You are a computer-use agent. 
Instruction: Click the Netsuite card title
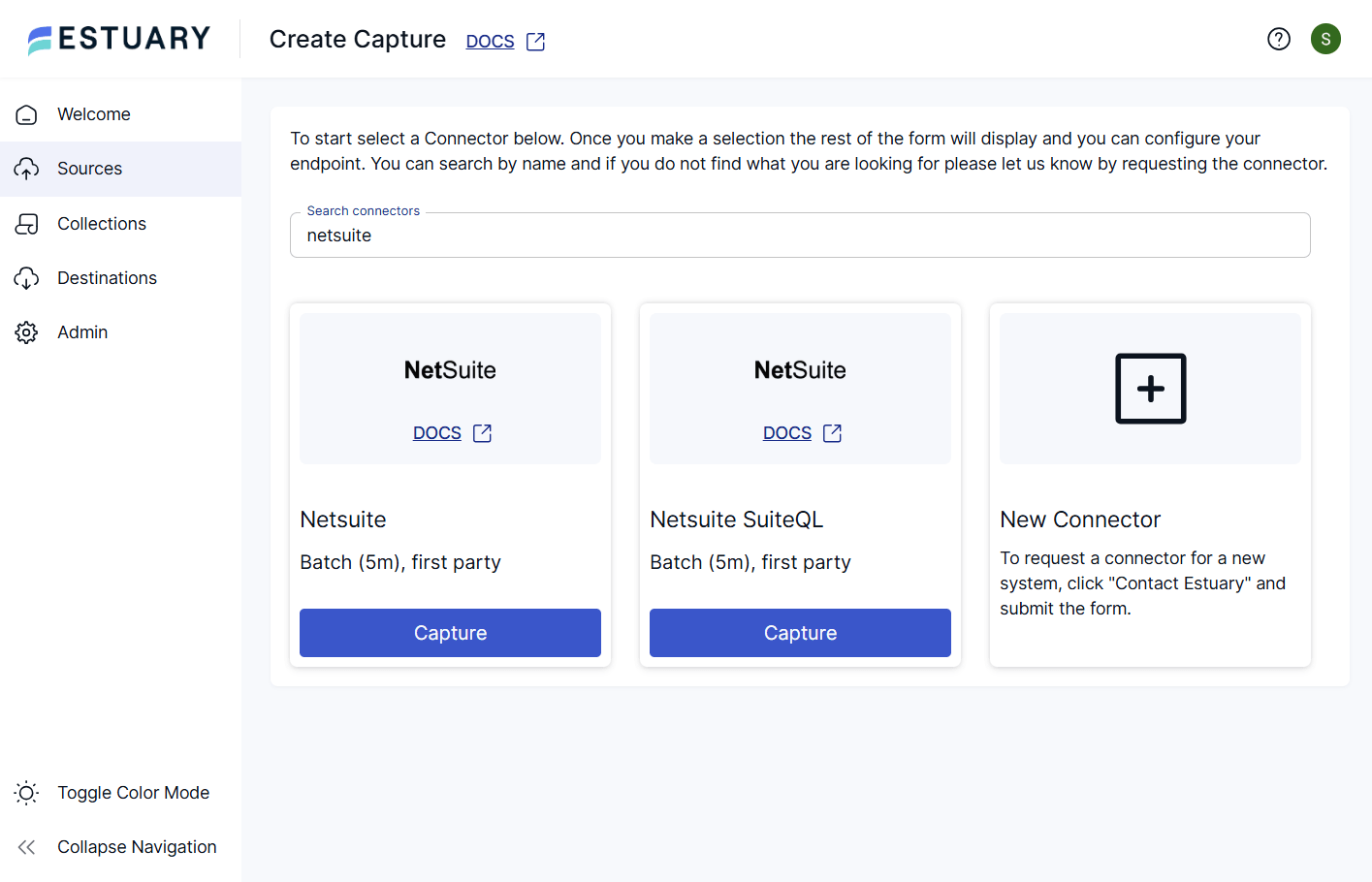click(343, 520)
